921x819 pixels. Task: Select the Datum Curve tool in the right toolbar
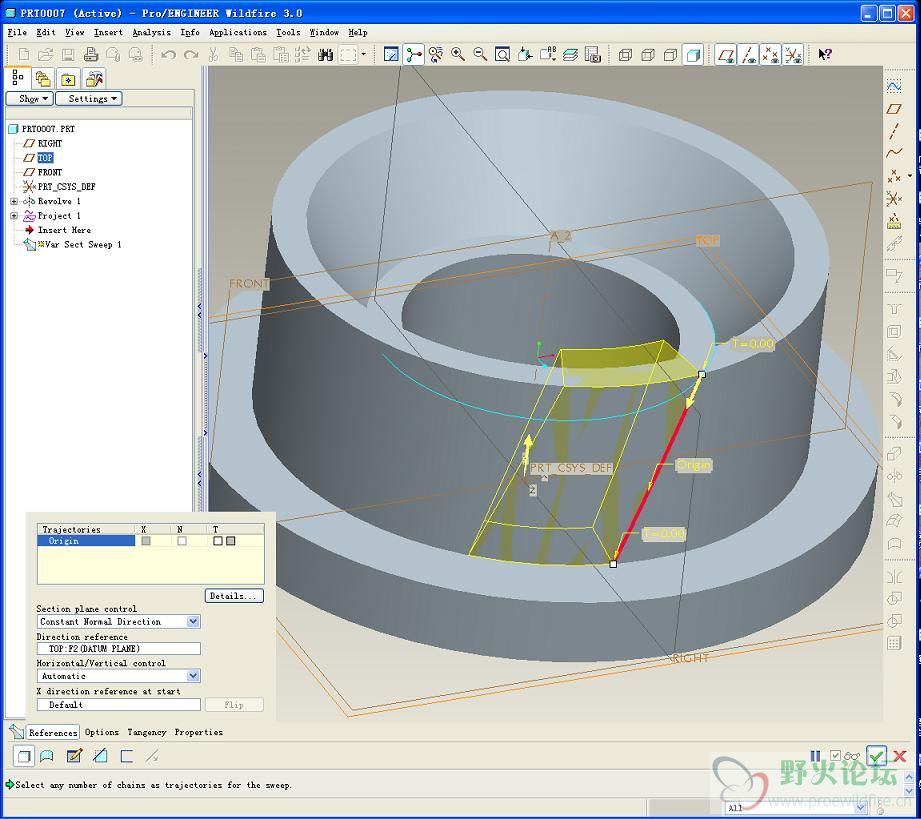[x=894, y=153]
